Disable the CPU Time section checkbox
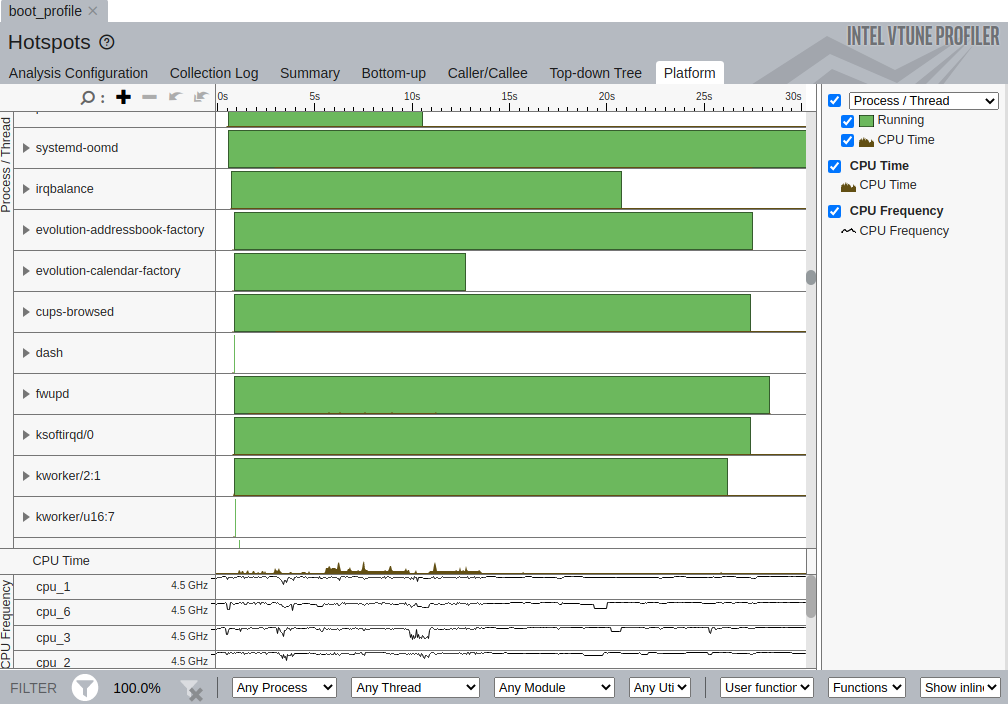Screen dimensions: 1008x704 pyautogui.click(x=835, y=166)
